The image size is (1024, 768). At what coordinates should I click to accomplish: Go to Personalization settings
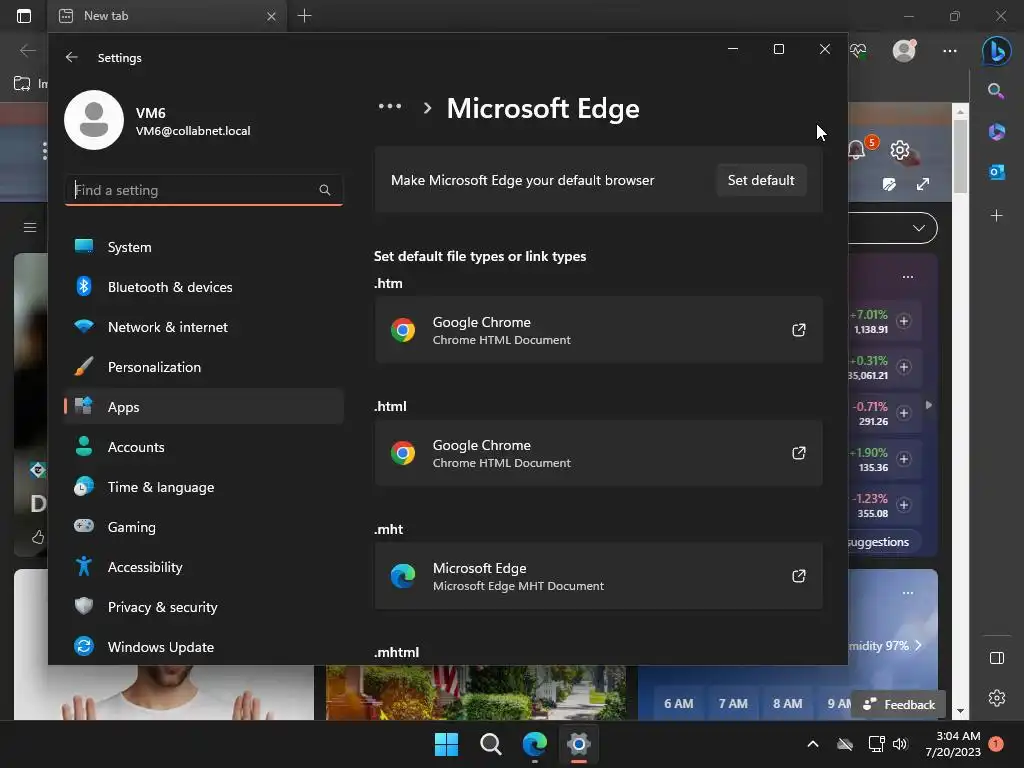(204, 367)
